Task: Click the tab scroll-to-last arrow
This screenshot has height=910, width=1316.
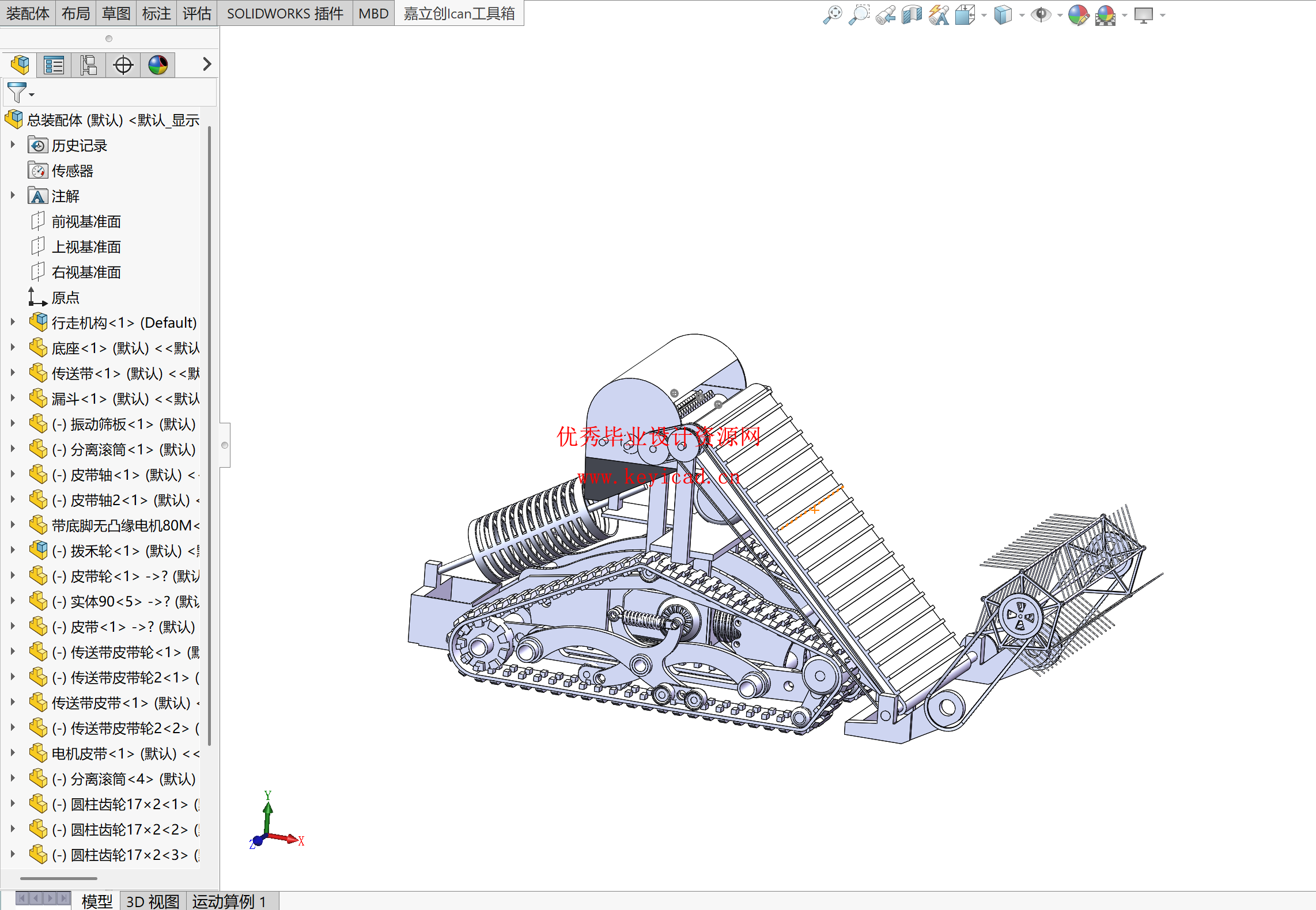Action: (x=64, y=898)
